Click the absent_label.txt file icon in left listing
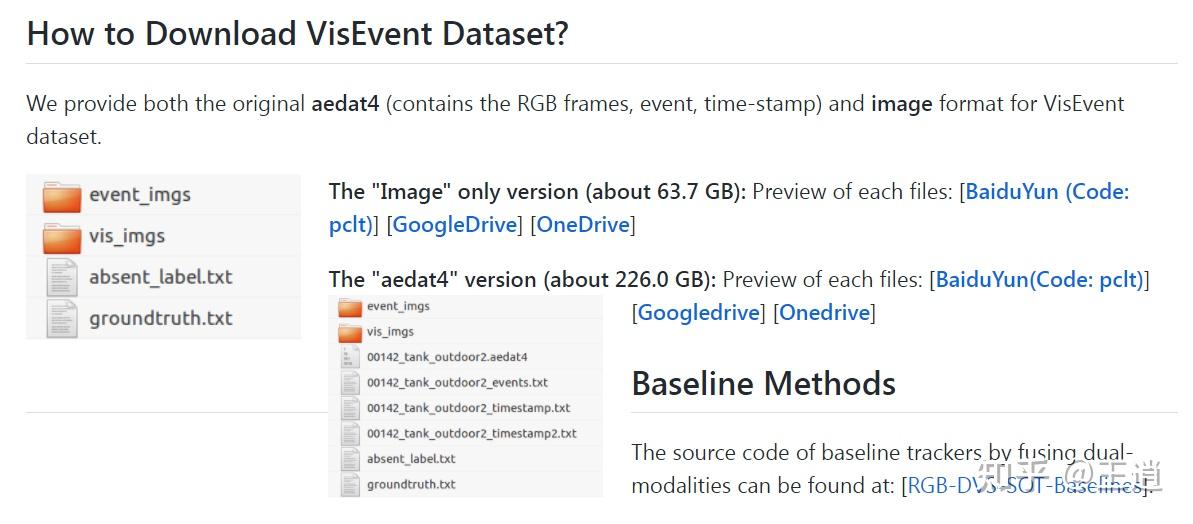This screenshot has height=524, width=1193. (62, 277)
